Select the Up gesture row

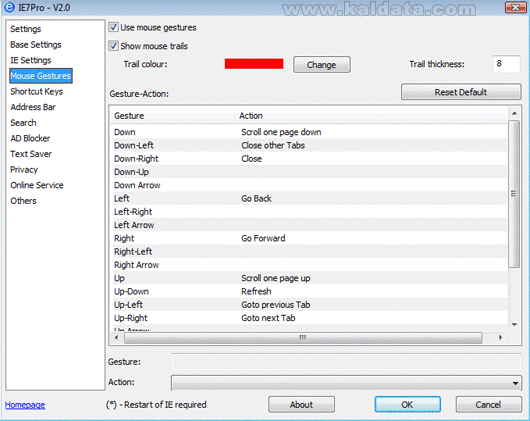pos(309,278)
